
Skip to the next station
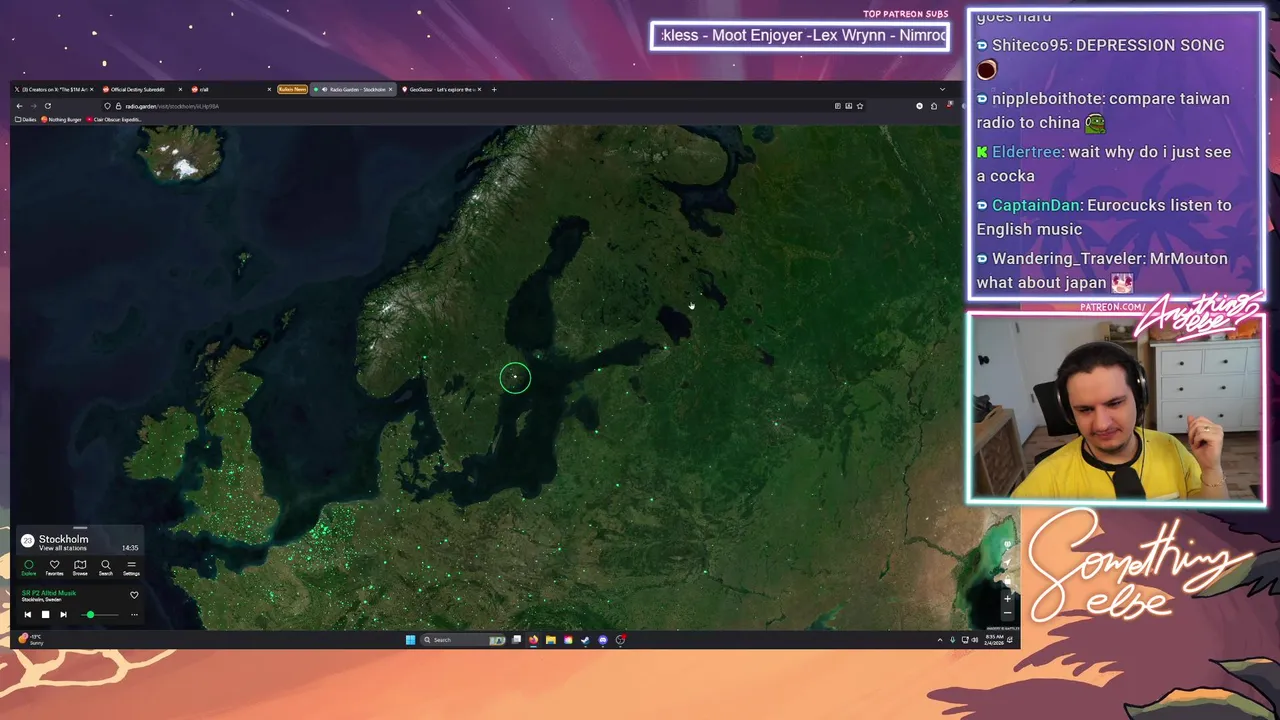pyautogui.click(x=64, y=614)
